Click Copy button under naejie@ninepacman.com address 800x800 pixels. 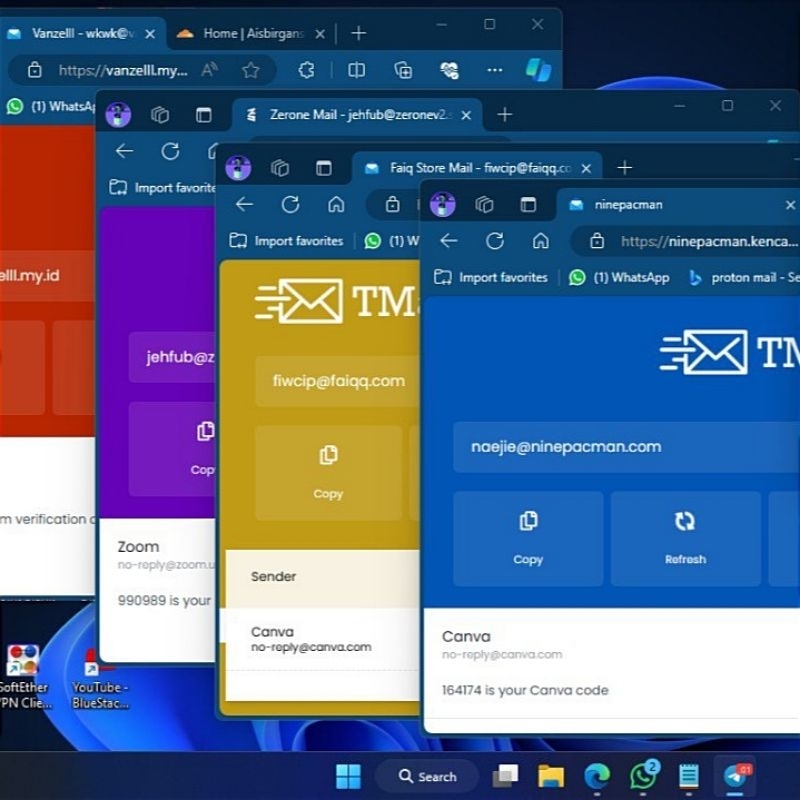tap(528, 537)
